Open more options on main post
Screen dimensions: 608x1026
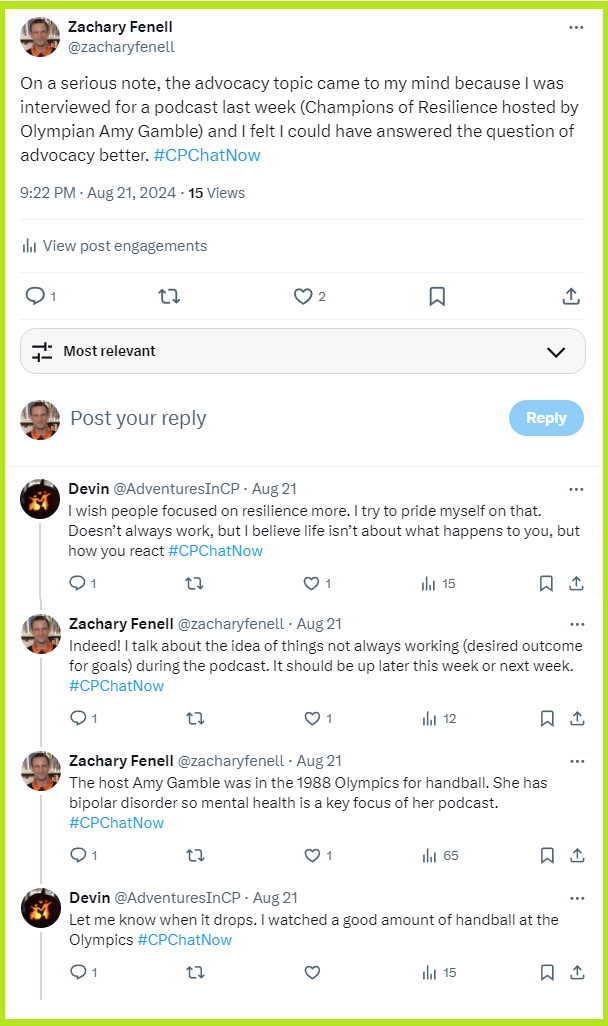[576, 27]
